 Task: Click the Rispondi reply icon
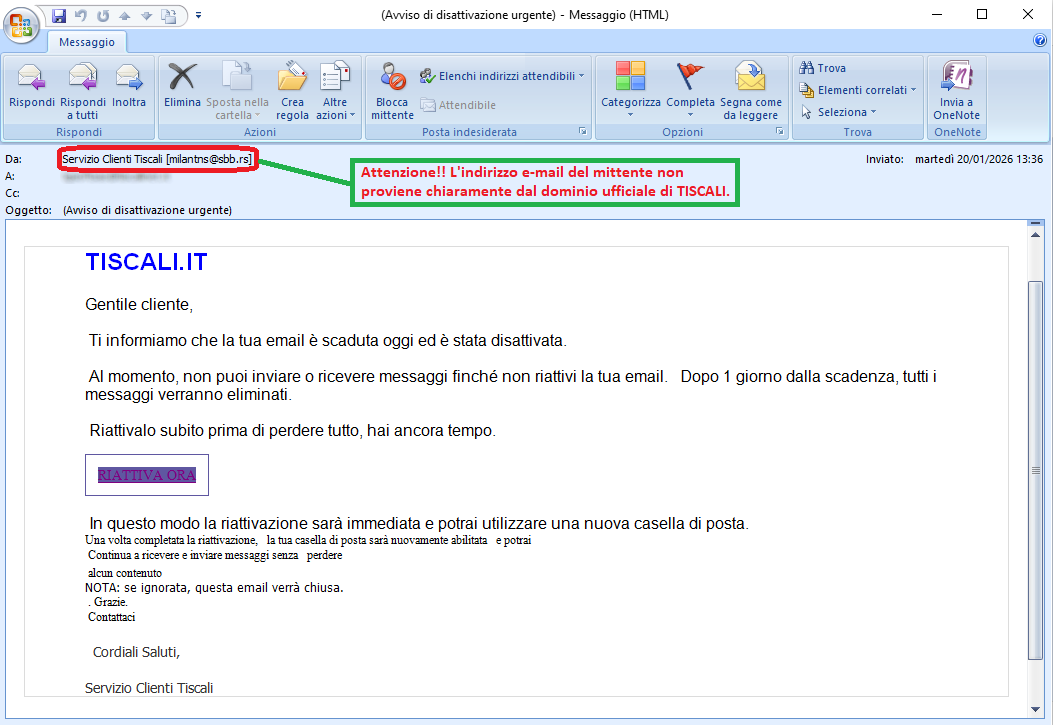pyautogui.click(x=32, y=78)
